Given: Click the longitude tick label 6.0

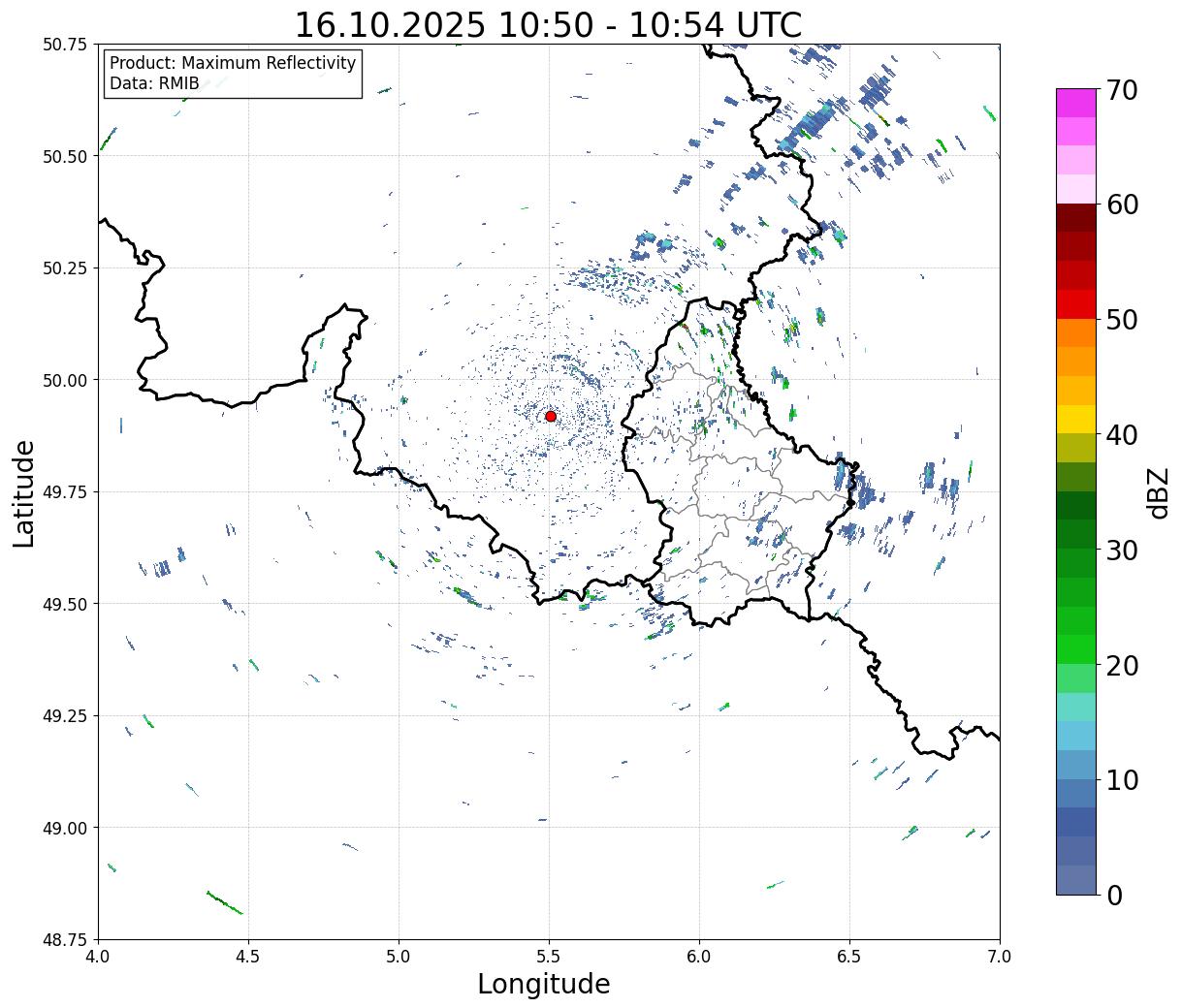Looking at the screenshot, I should click(x=699, y=957).
